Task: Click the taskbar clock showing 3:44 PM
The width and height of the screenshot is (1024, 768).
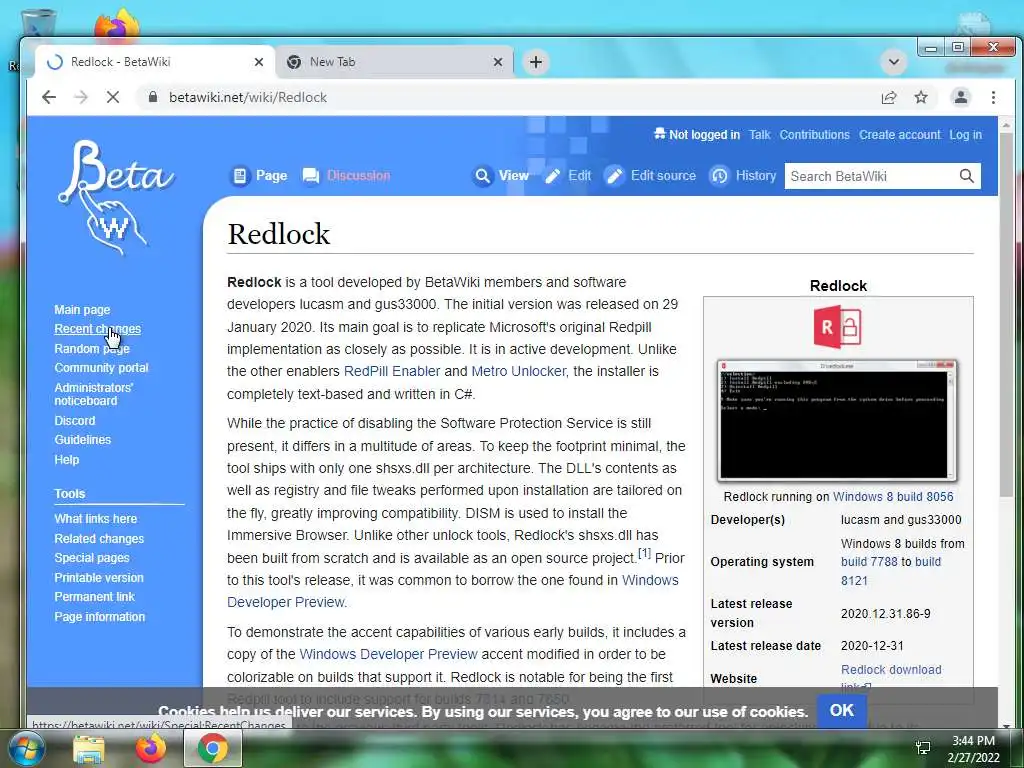Action: pyautogui.click(x=973, y=749)
